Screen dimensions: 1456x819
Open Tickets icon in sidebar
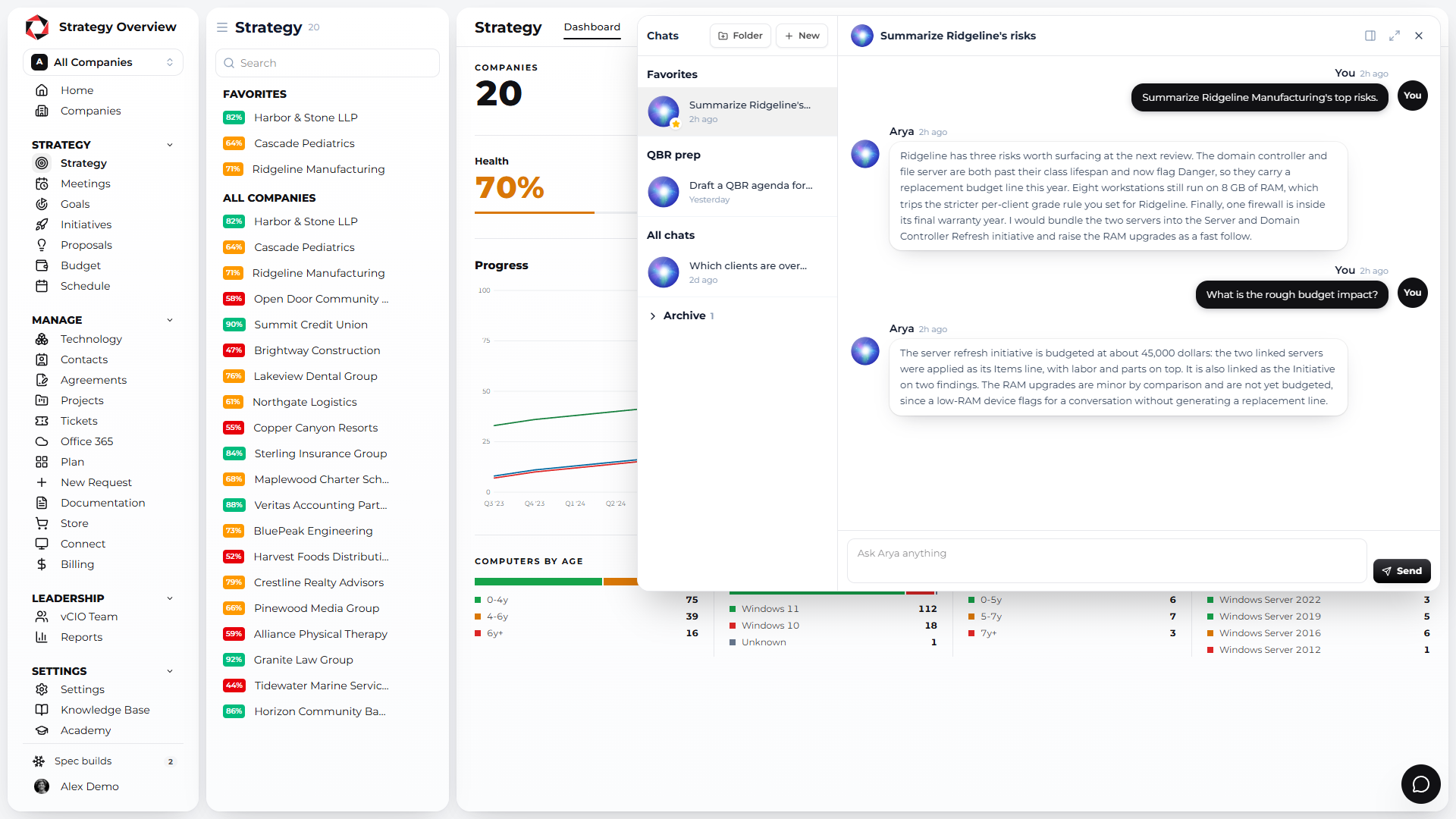click(42, 421)
